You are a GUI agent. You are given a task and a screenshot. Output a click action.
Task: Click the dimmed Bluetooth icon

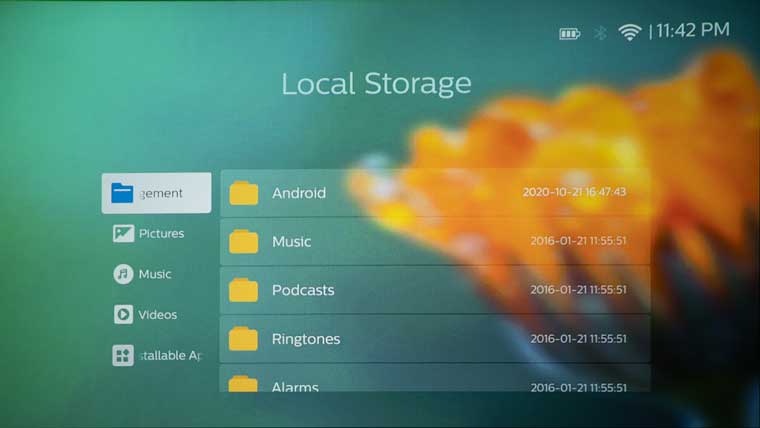point(601,33)
